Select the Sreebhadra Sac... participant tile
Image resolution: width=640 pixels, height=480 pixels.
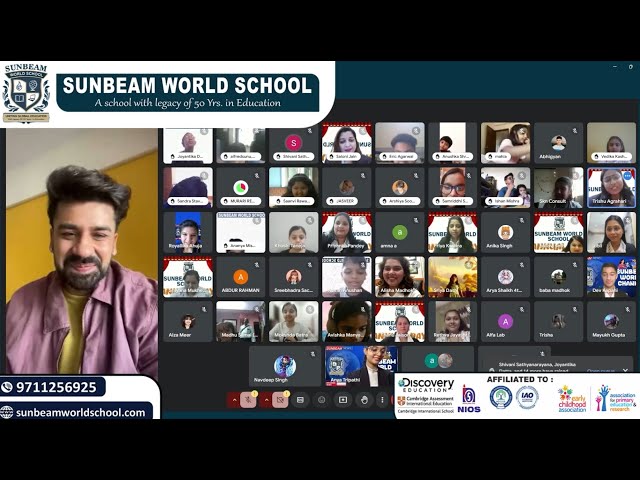click(293, 277)
